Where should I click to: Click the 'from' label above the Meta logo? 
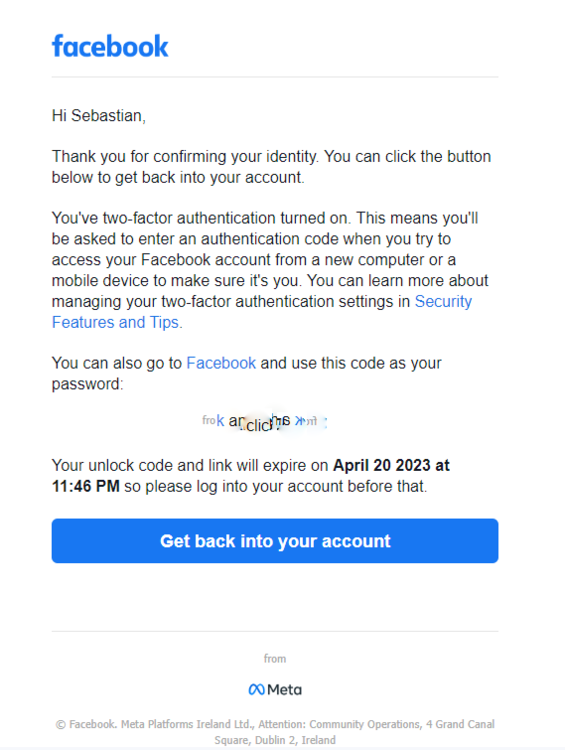click(275, 659)
